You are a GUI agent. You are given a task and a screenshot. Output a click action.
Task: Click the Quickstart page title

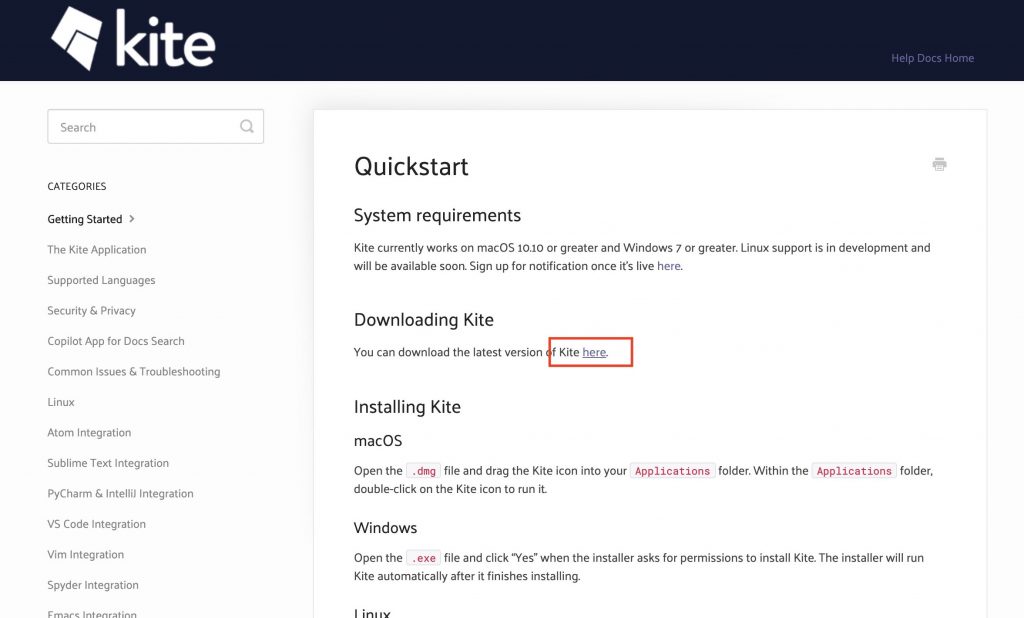[411, 167]
